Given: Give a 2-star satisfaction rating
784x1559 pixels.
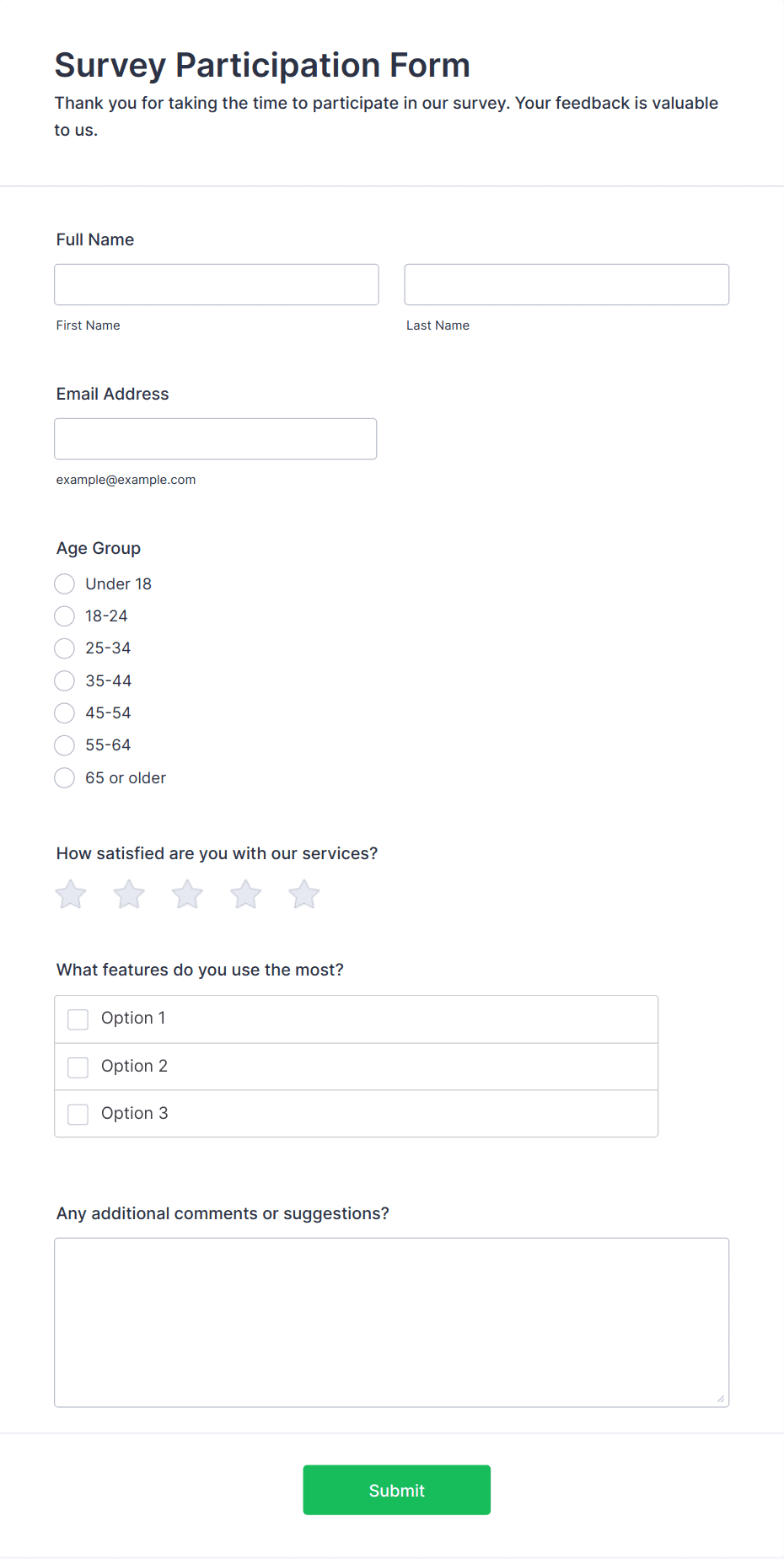Looking at the screenshot, I should 128,894.
